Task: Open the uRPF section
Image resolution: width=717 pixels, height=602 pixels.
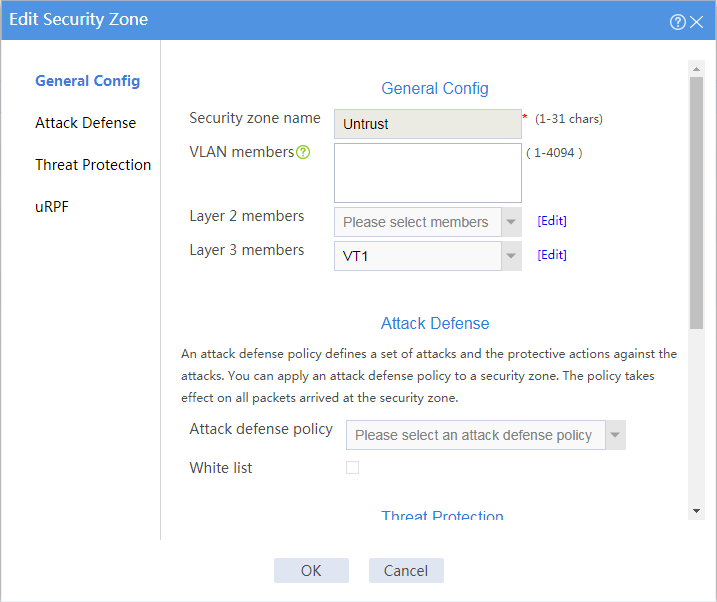Action: coord(52,207)
